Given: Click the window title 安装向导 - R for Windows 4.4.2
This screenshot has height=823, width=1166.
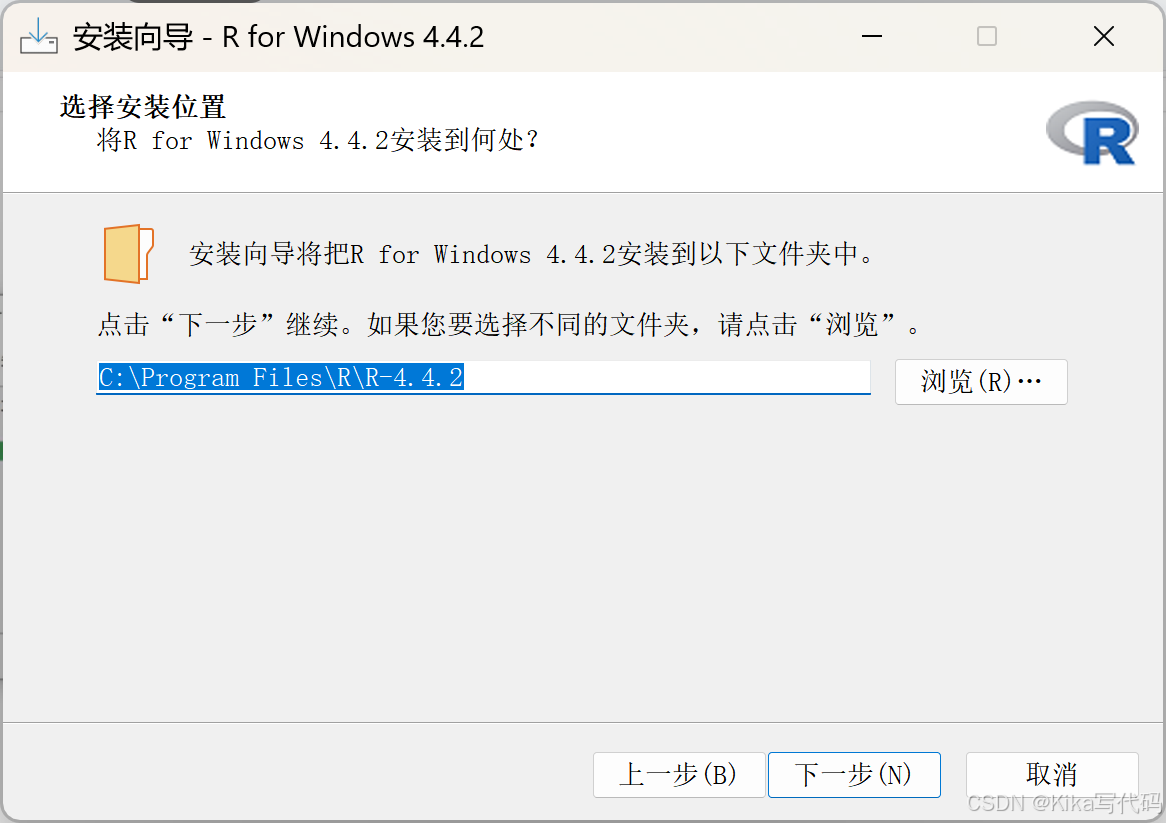Looking at the screenshot, I should tap(278, 36).
